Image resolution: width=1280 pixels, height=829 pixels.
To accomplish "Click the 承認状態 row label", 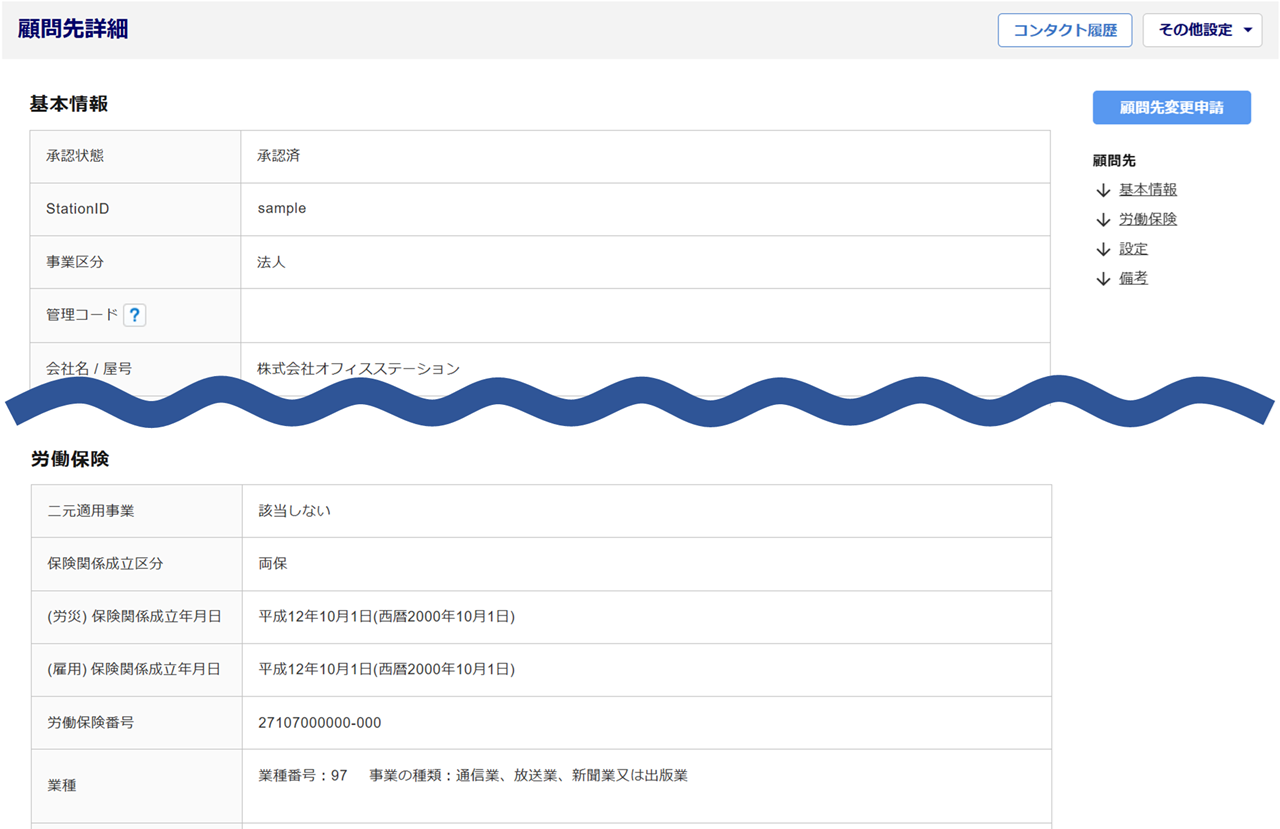I will [x=75, y=156].
